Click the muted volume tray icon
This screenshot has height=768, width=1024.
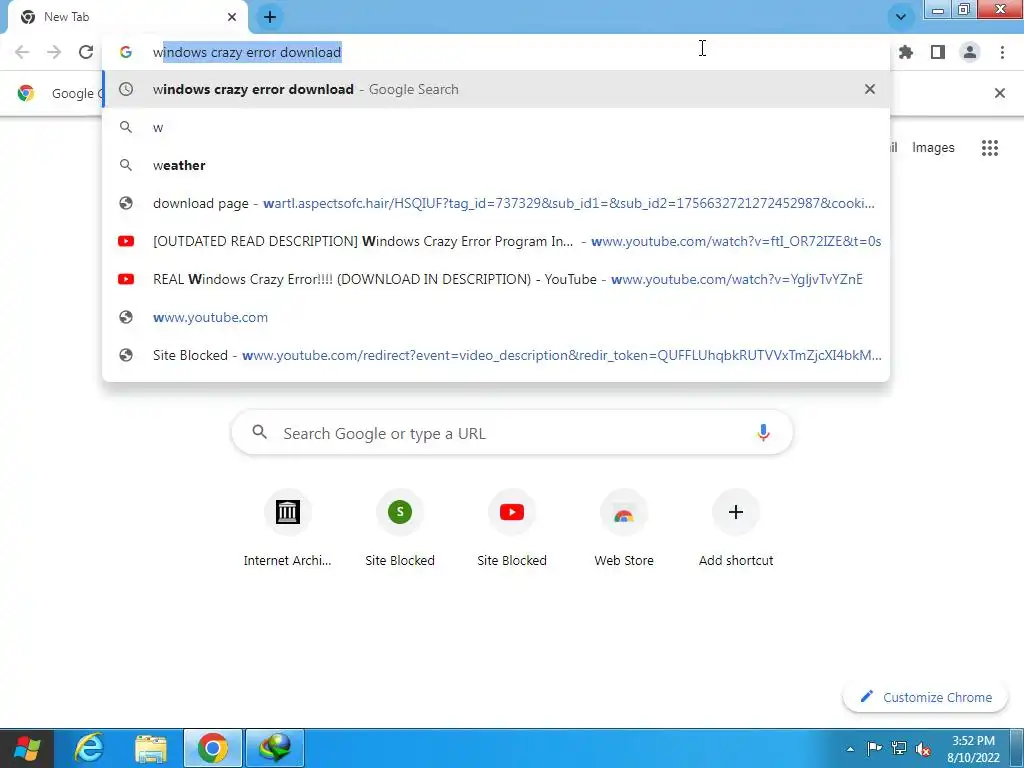point(923,748)
